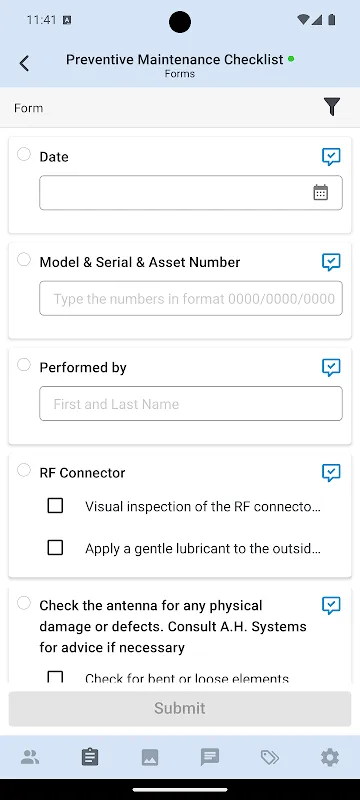Select the radio circle next to RF Connector

tap(24, 470)
